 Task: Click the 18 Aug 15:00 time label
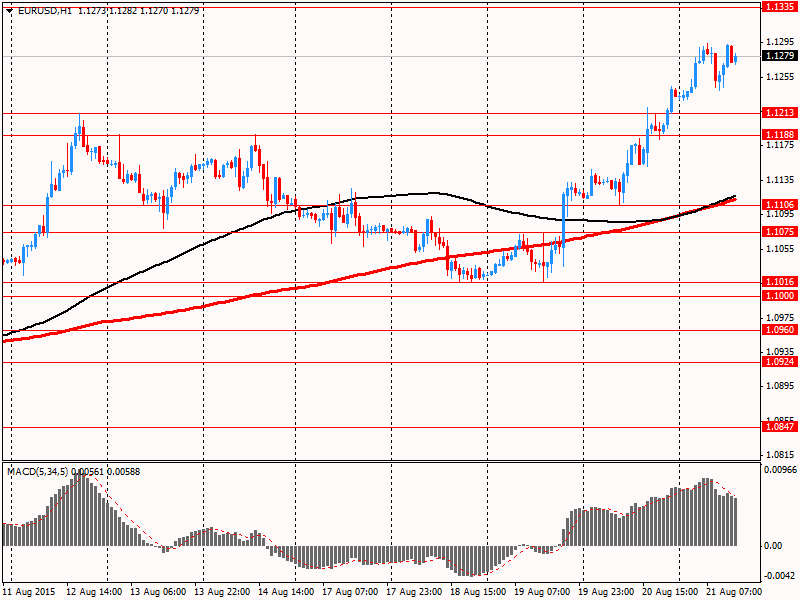pyautogui.click(x=478, y=592)
